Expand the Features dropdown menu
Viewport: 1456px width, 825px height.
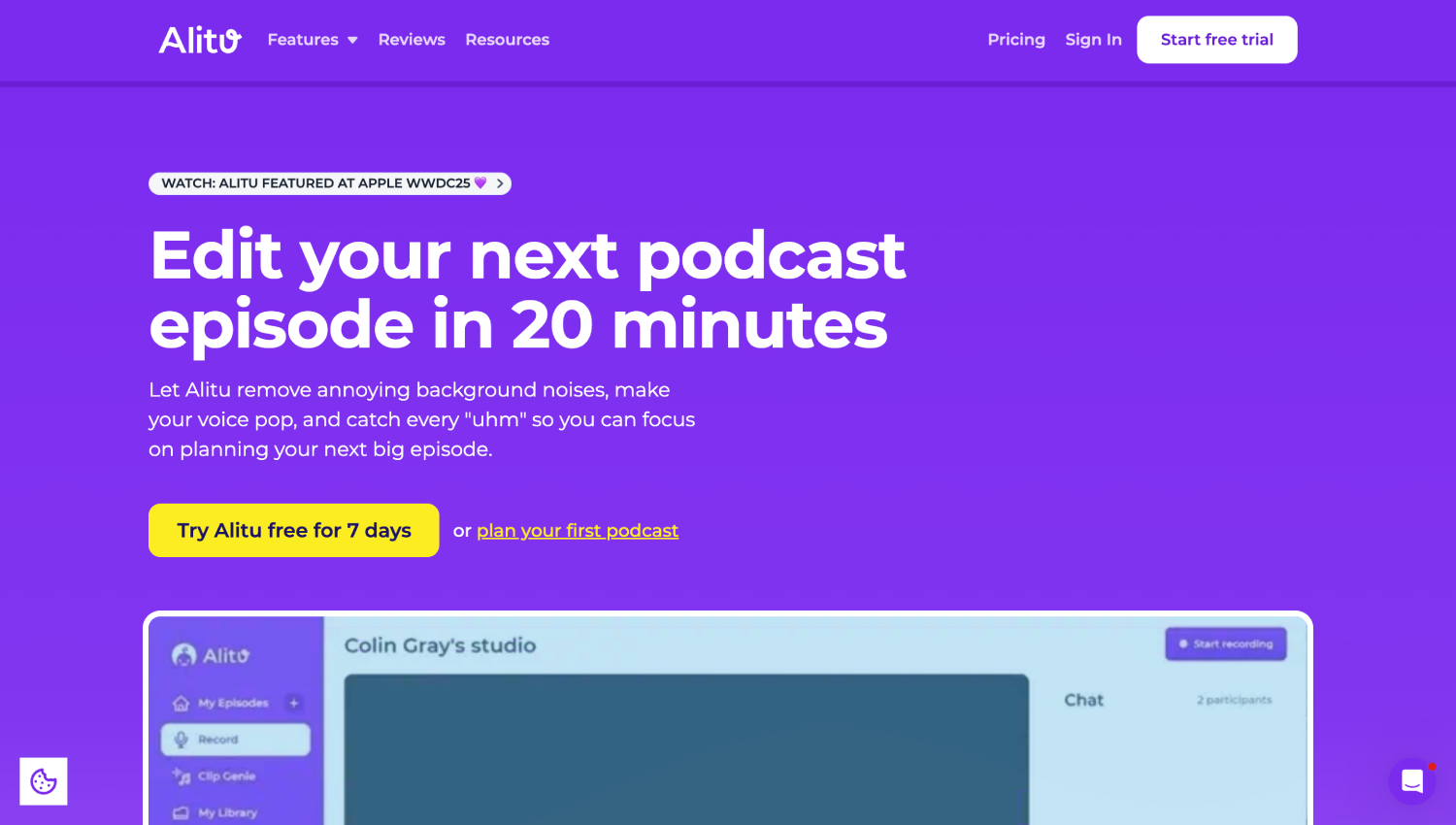click(x=313, y=40)
